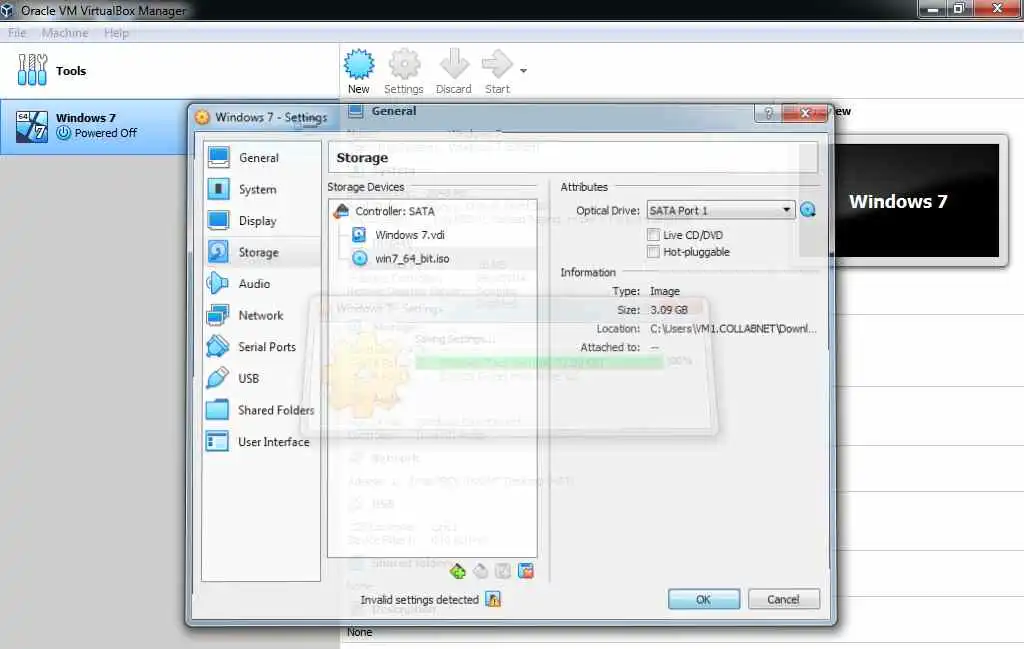Image resolution: width=1024 pixels, height=649 pixels.
Task: Click the New virtual machine icon
Action: [359, 64]
